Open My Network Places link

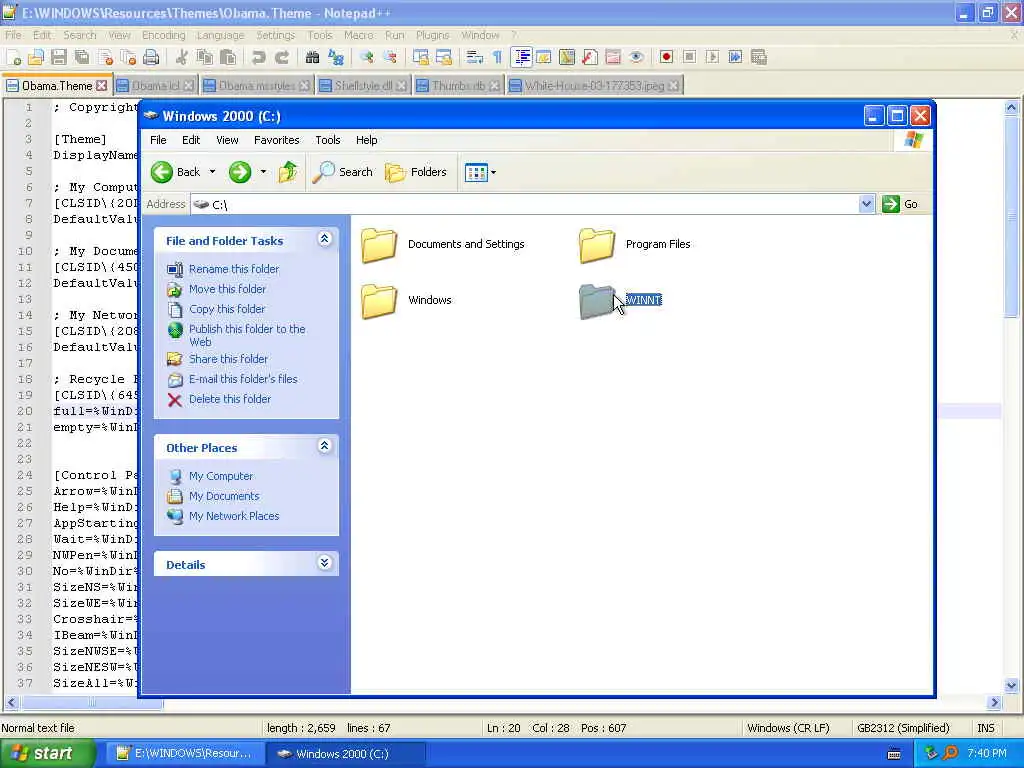coord(234,516)
